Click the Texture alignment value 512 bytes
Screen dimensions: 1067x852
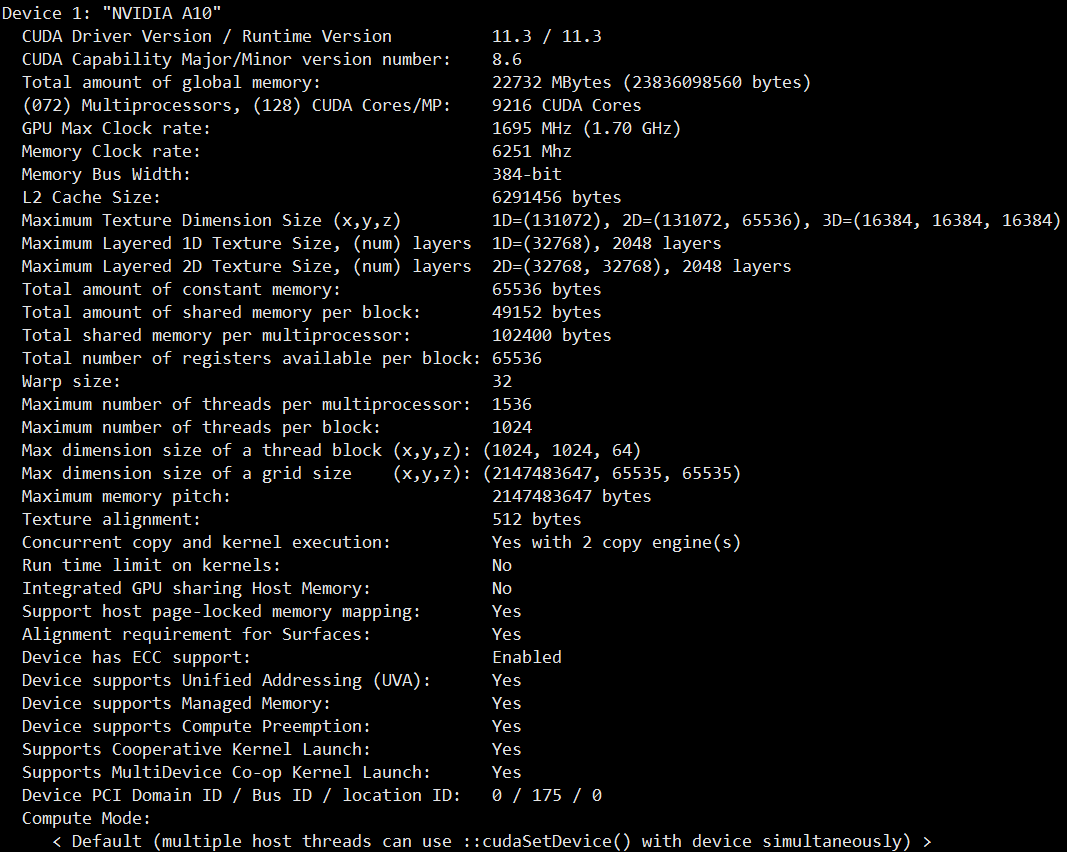536,519
